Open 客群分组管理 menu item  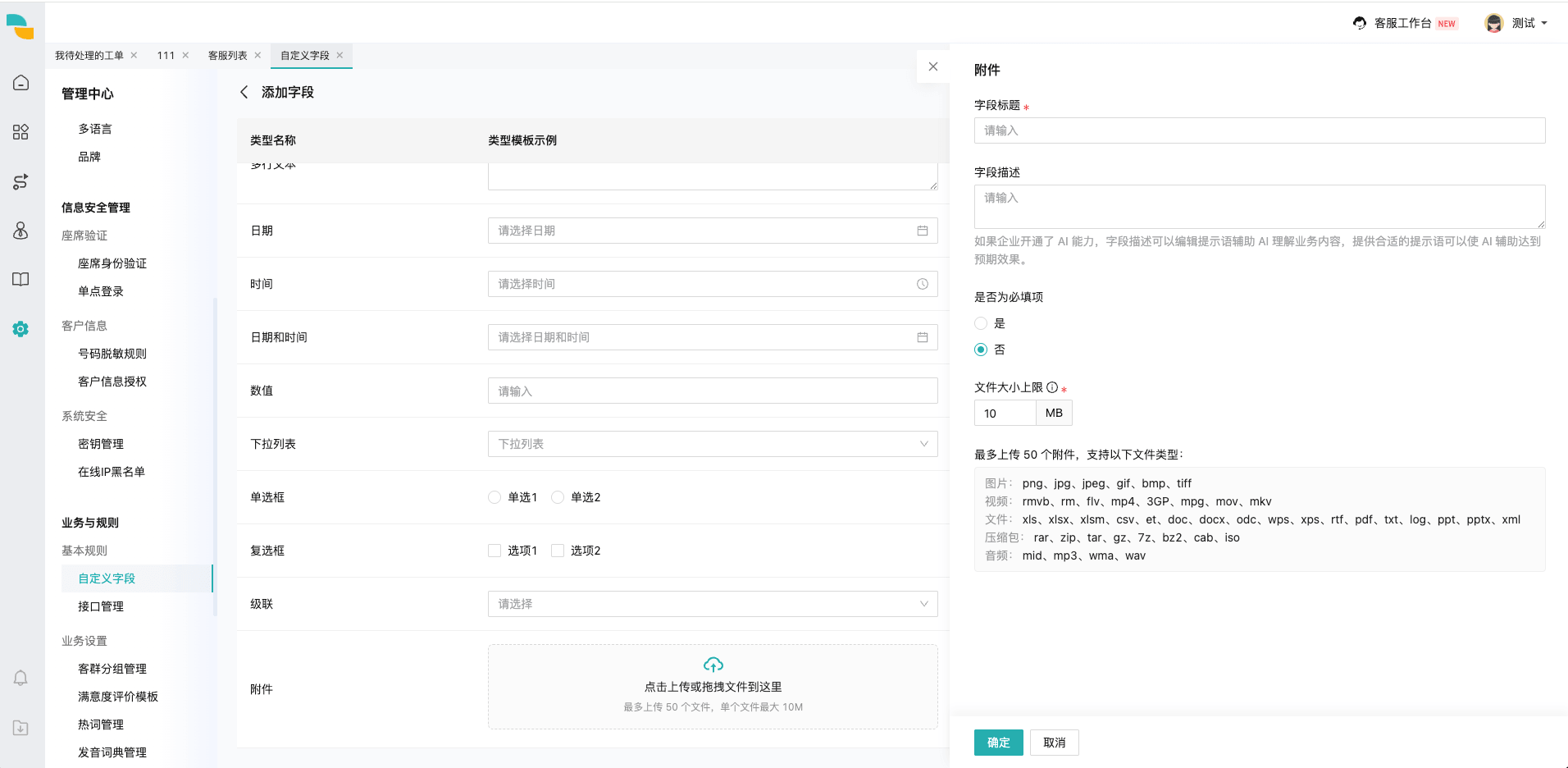coord(112,669)
